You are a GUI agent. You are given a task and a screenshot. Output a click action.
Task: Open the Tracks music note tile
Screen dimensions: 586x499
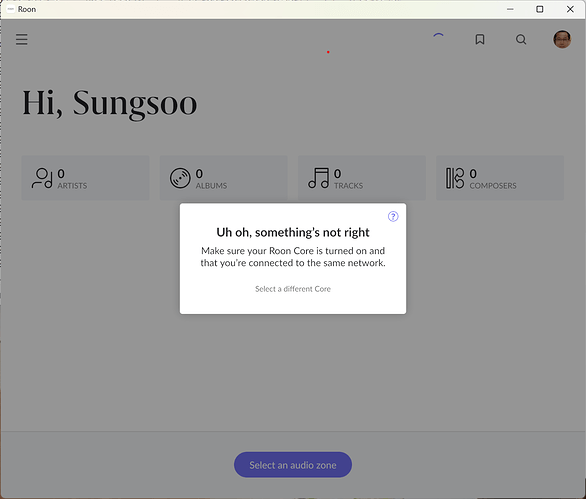point(362,178)
